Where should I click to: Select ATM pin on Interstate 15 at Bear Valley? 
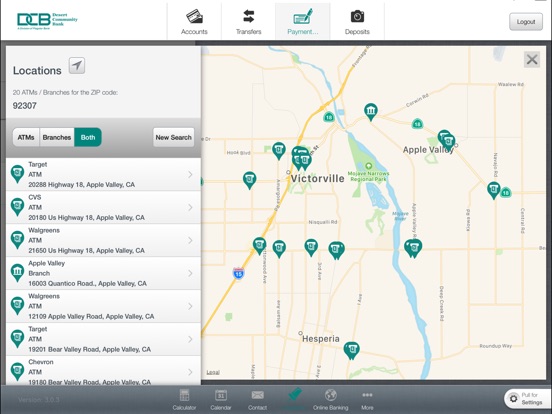[259, 246]
